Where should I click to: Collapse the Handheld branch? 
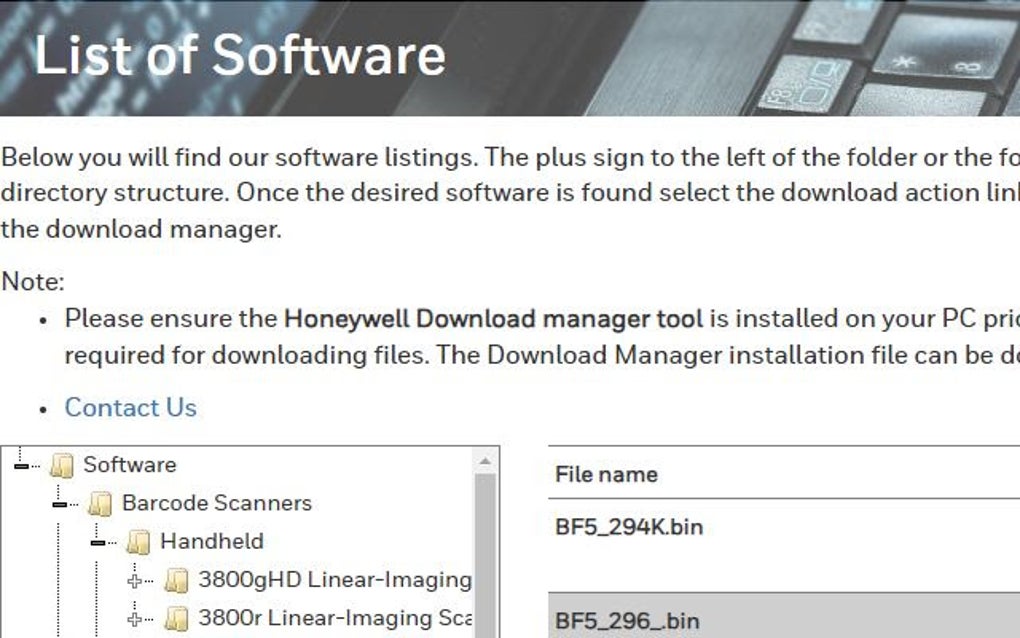[x=96, y=541]
